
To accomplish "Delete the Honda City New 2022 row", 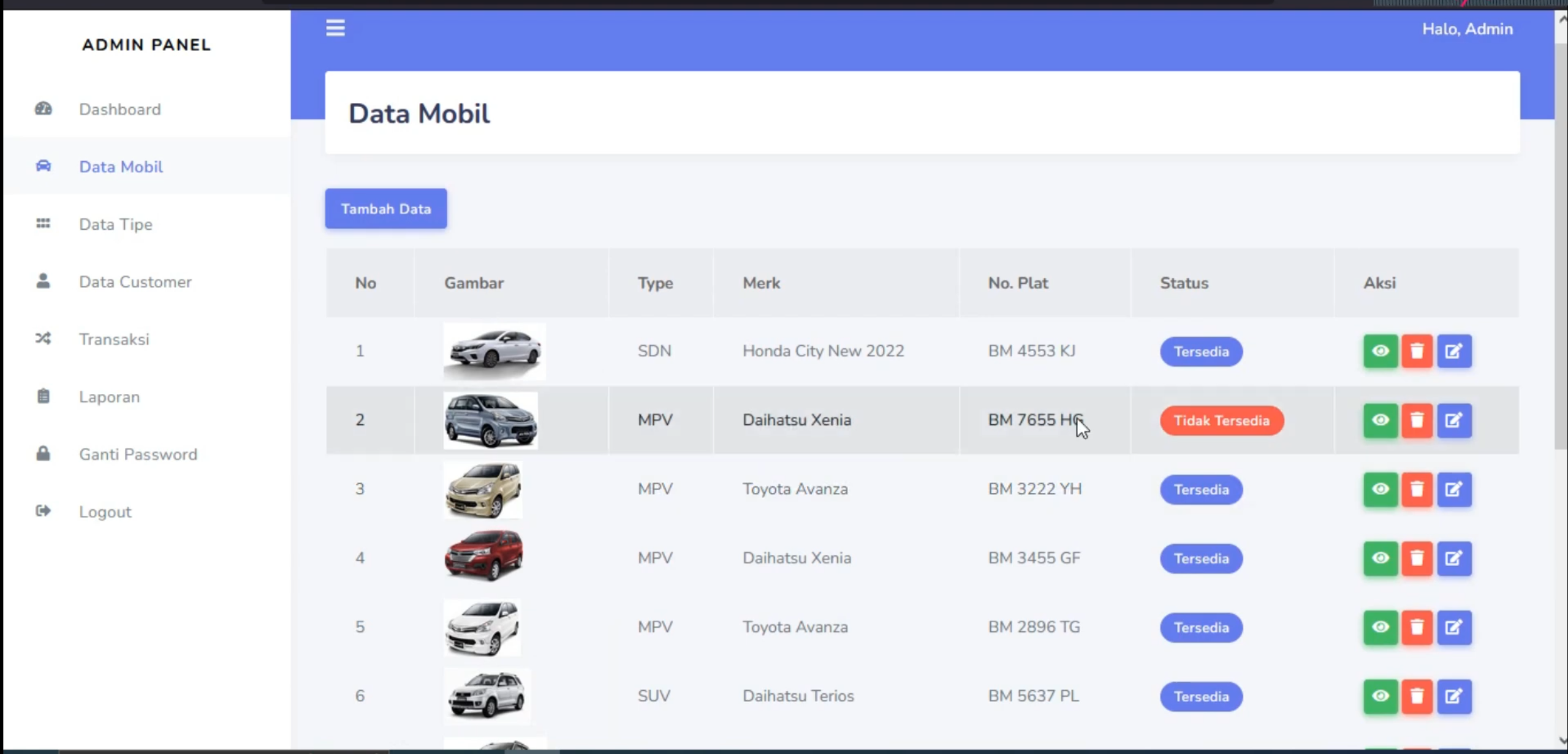I will click(x=1417, y=351).
